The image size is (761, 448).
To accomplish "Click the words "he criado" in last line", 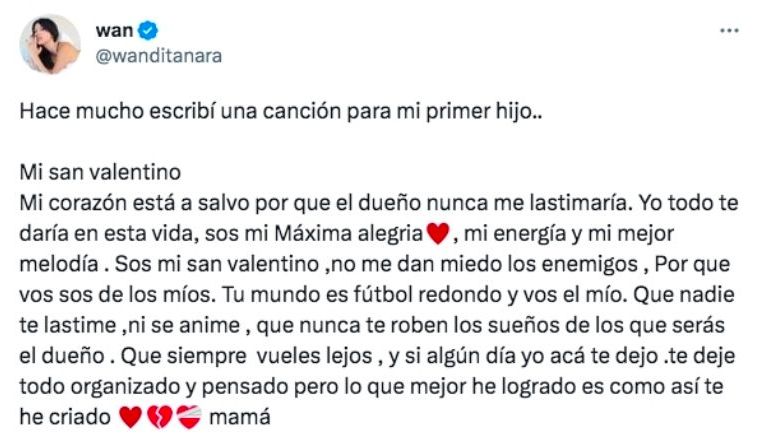I will click(x=63, y=420).
